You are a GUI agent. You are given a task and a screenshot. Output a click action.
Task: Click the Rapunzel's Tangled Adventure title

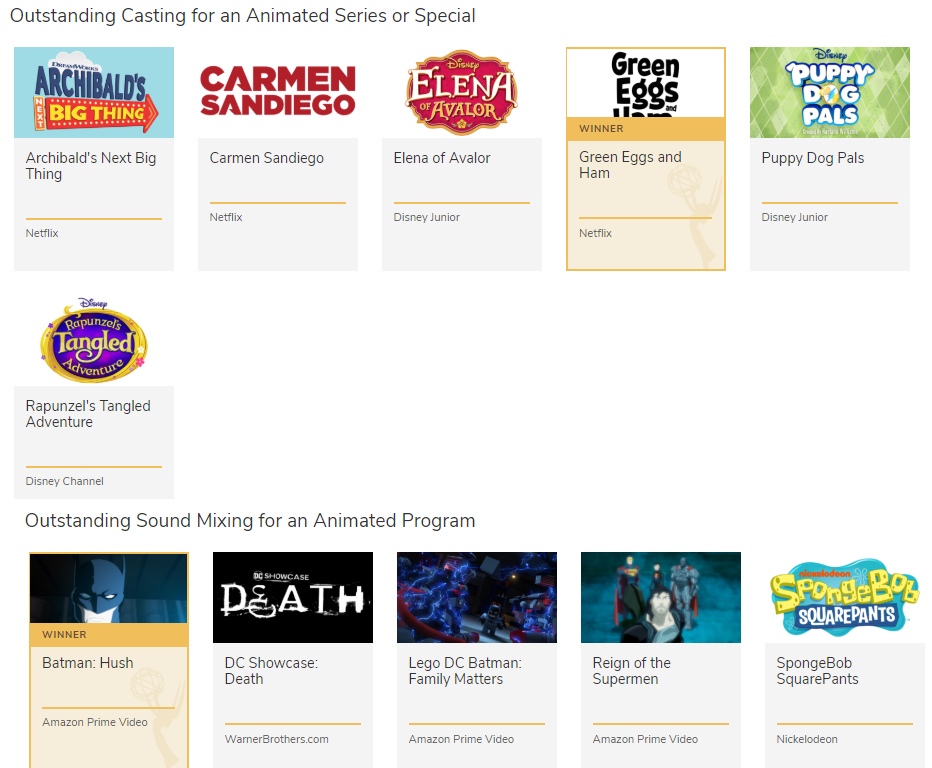click(88, 414)
